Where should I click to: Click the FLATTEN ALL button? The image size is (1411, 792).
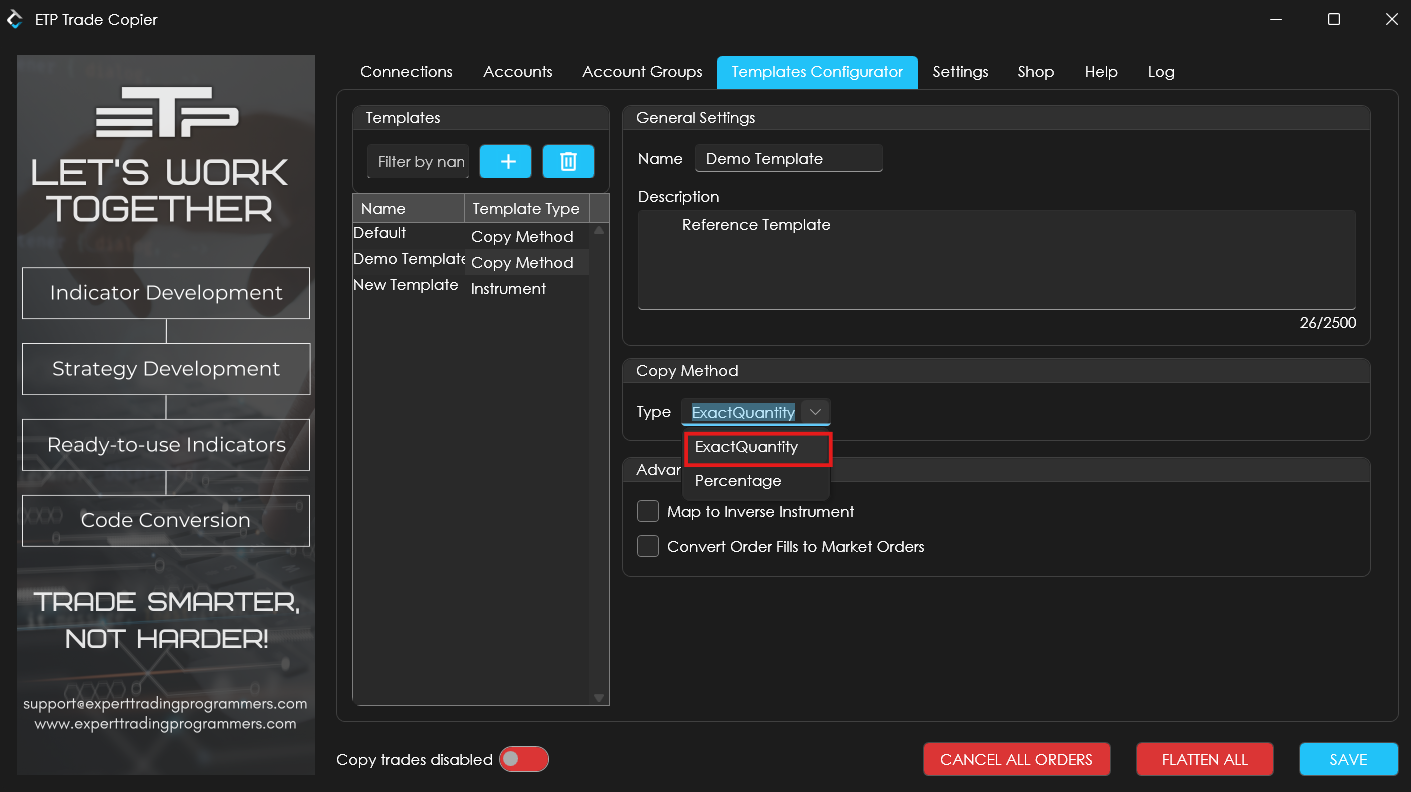(1205, 759)
